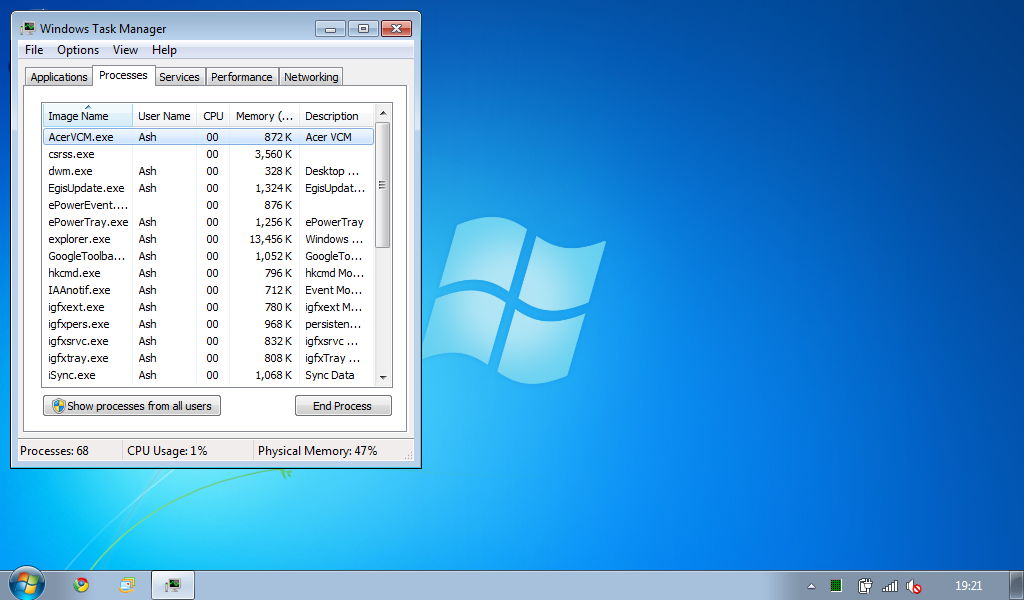Open the power plug battery tray icon

click(x=865, y=586)
